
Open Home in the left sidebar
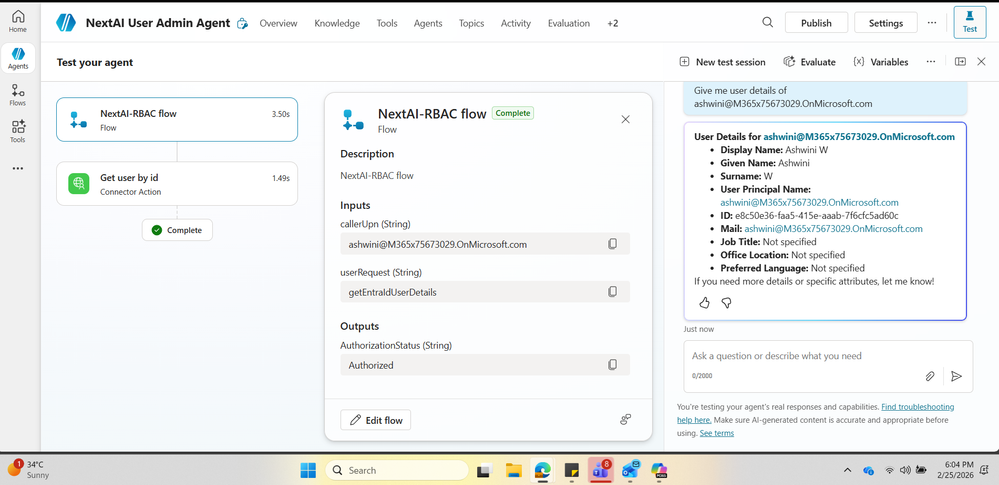[x=18, y=21]
